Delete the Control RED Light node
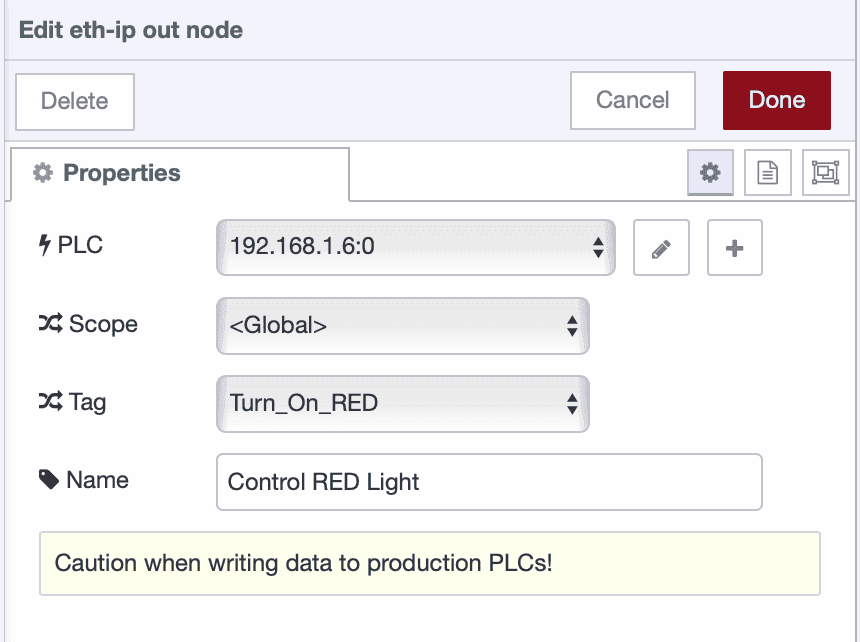860x642 pixels. 74,101
